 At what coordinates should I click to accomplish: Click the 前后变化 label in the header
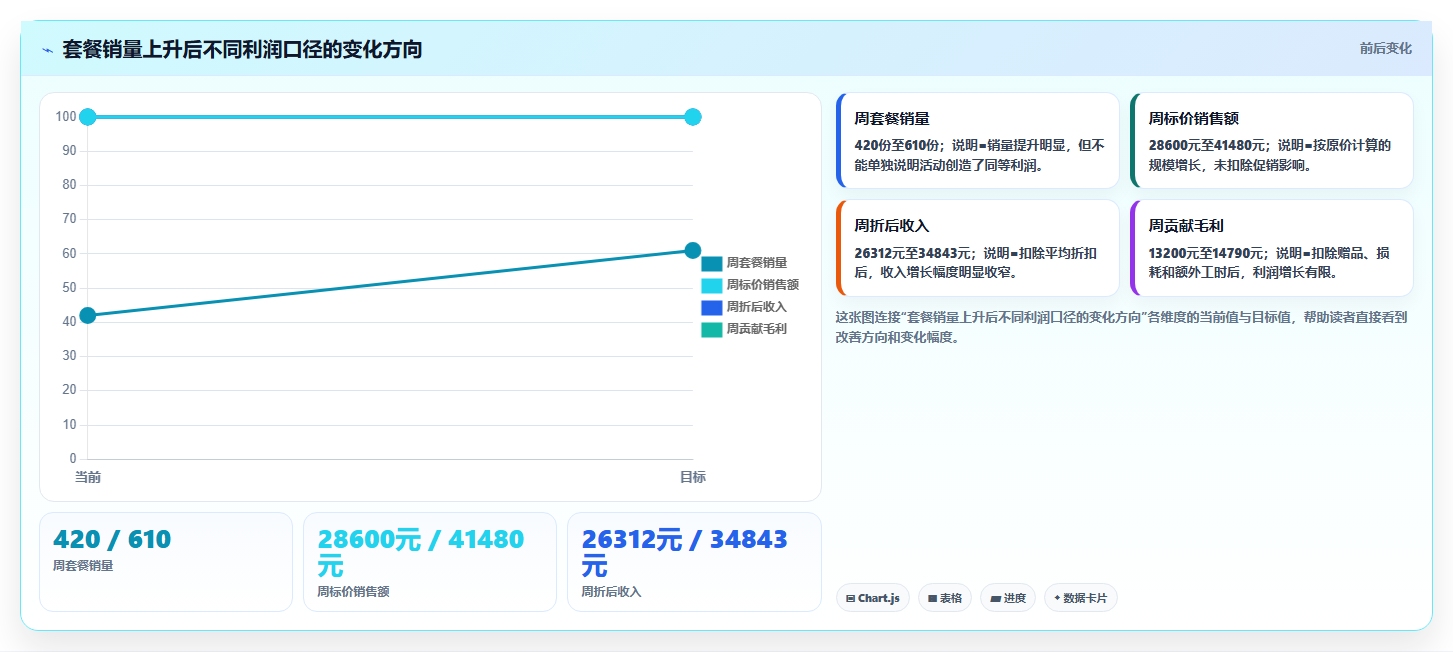1385,48
